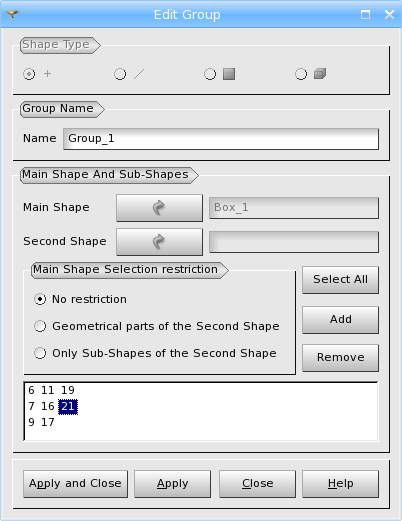The image size is (402, 521).
Task: Enable Only Sub-Shapes of the Second Shape
Action: tap(155, 353)
